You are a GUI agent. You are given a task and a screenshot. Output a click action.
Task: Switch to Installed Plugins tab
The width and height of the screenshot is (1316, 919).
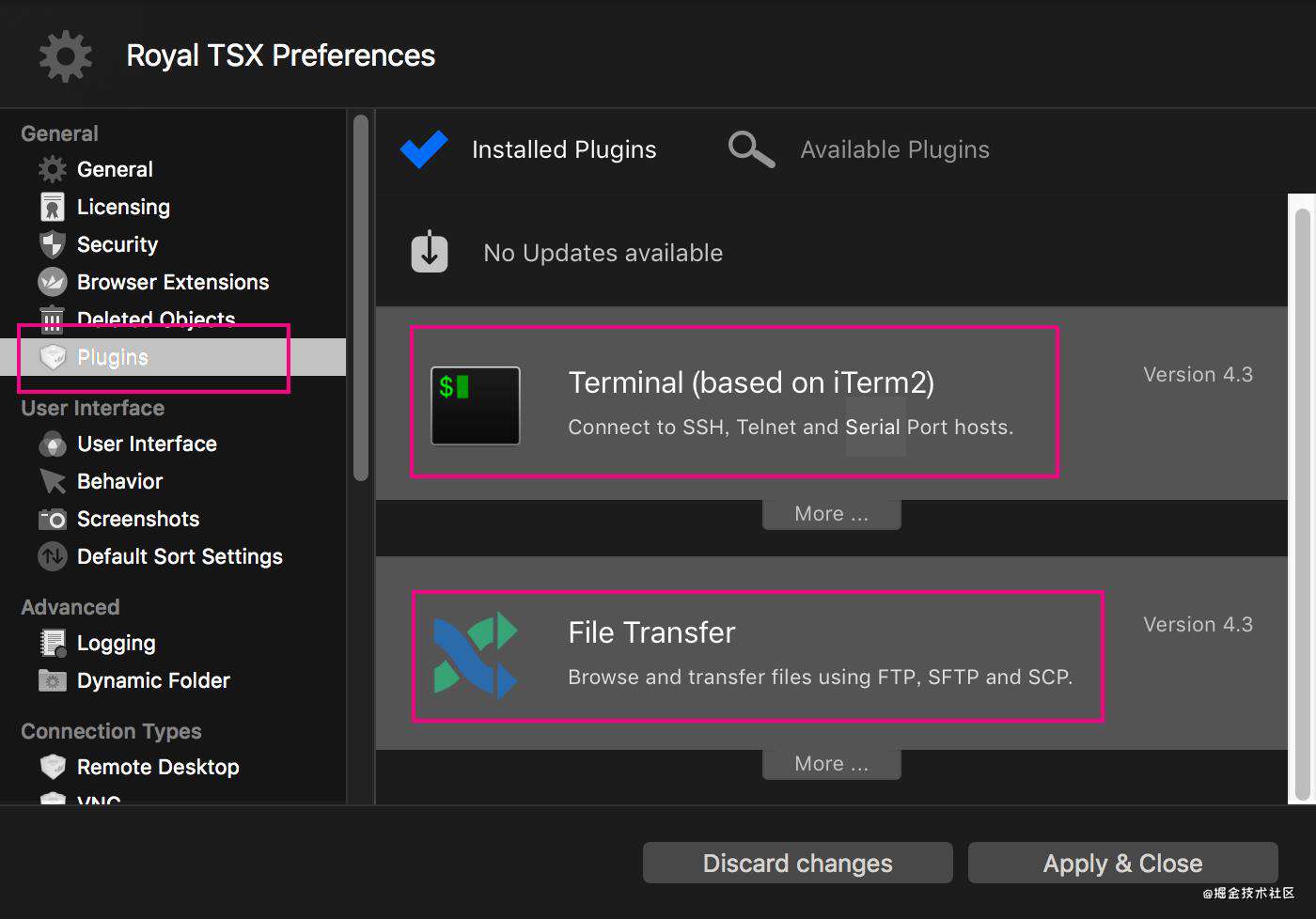tap(564, 149)
